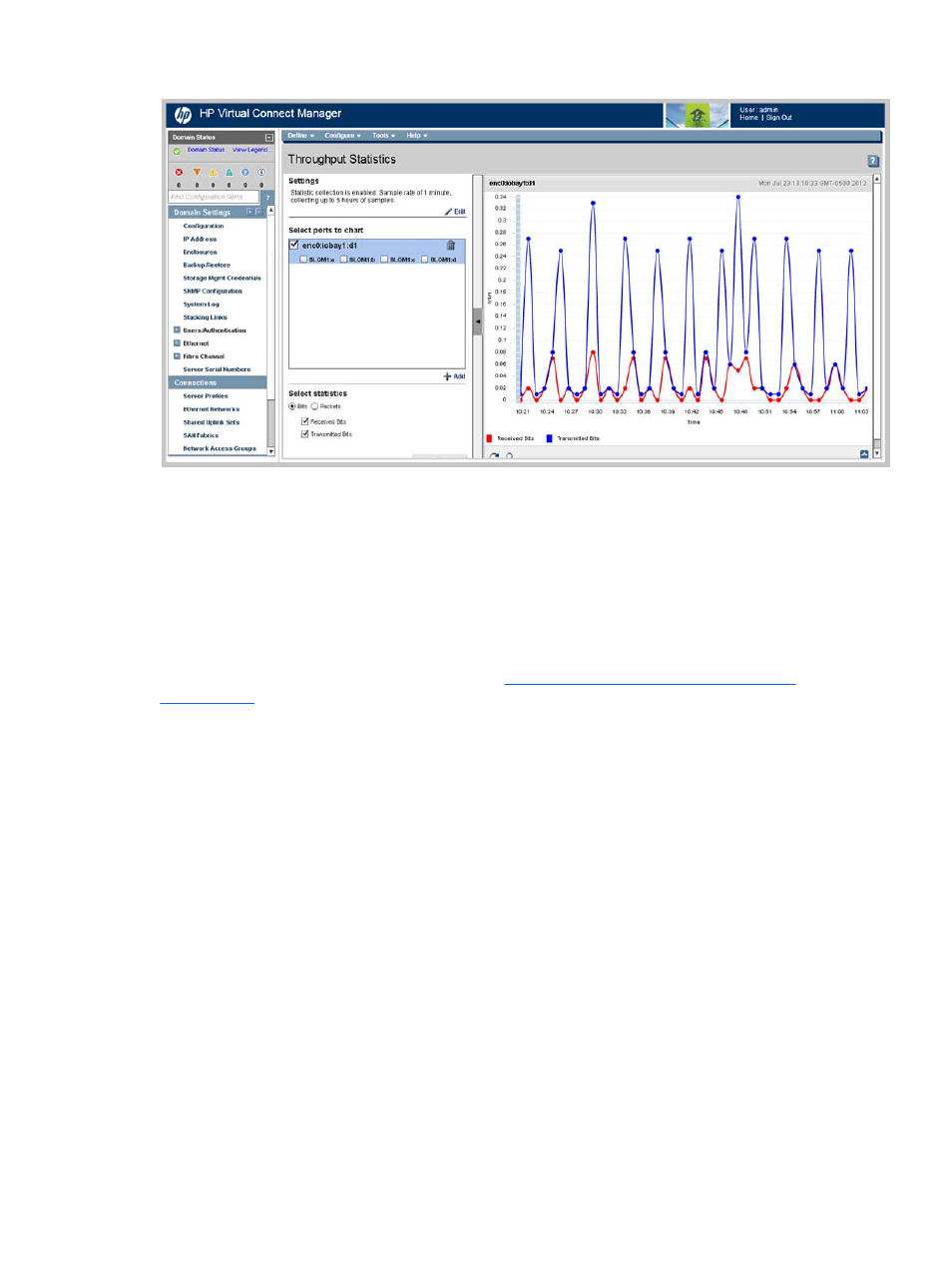Click the help button beside Find Configuration Items
The image size is (952, 1268).
coord(267,198)
